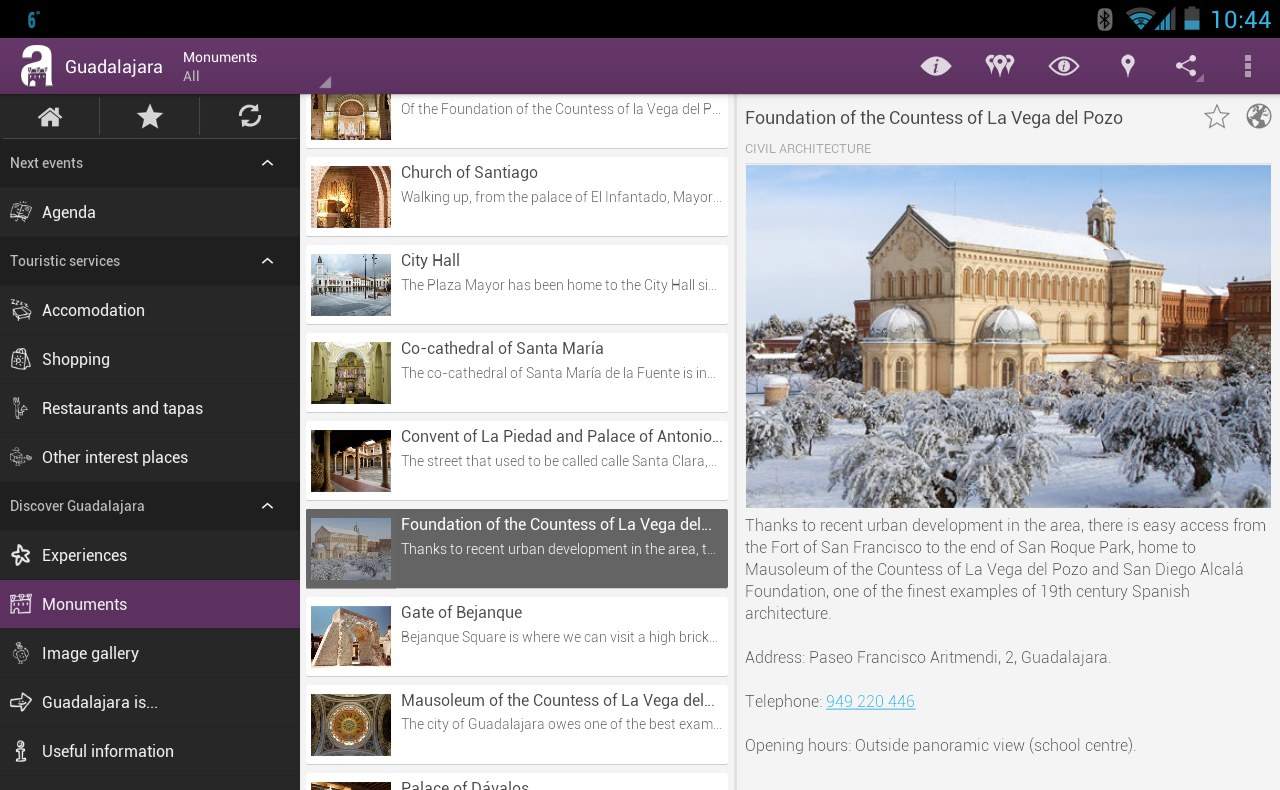Open the Favorites star tab
This screenshot has width=1280, height=790.
click(150, 116)
